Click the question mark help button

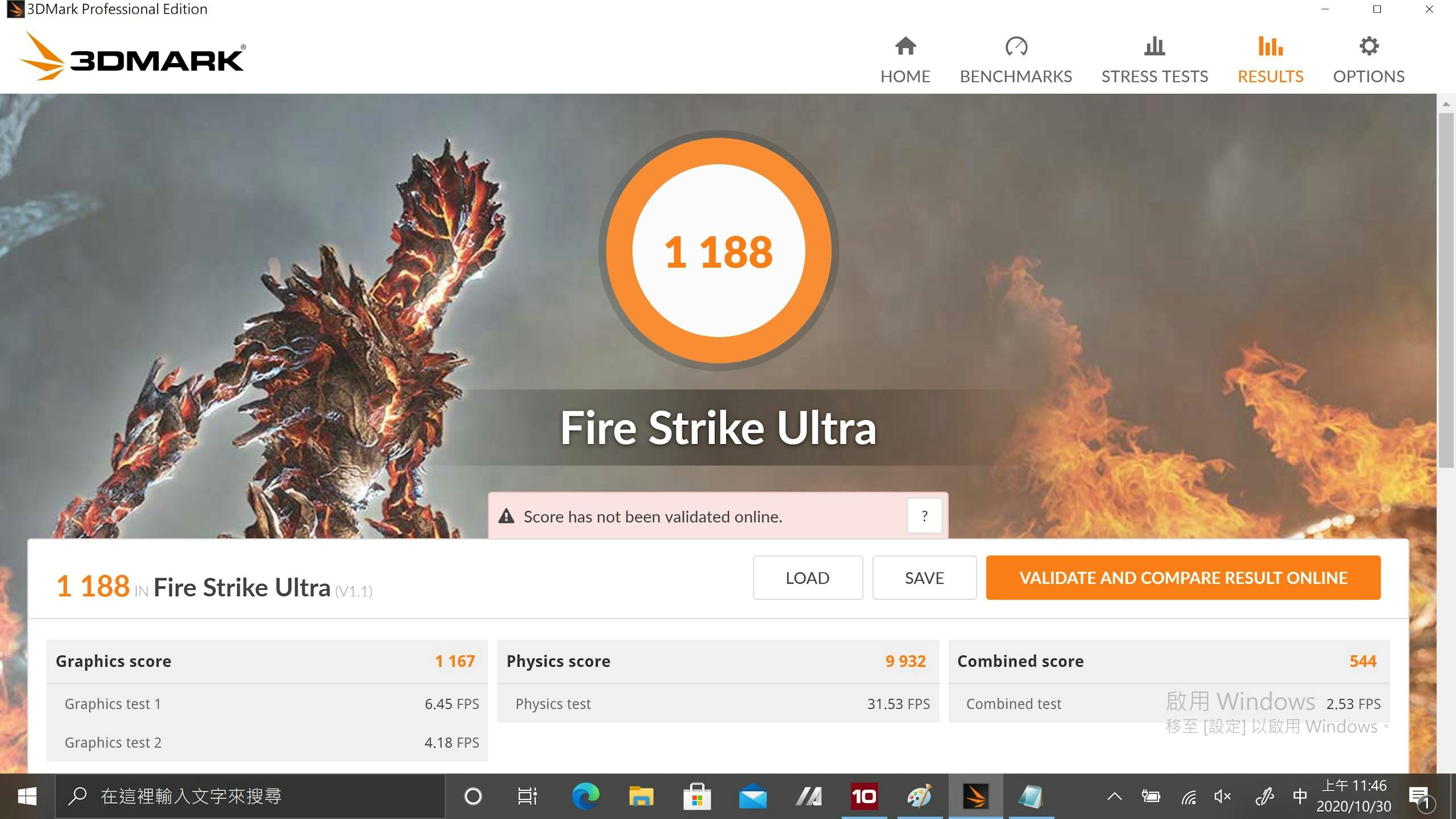924,516
